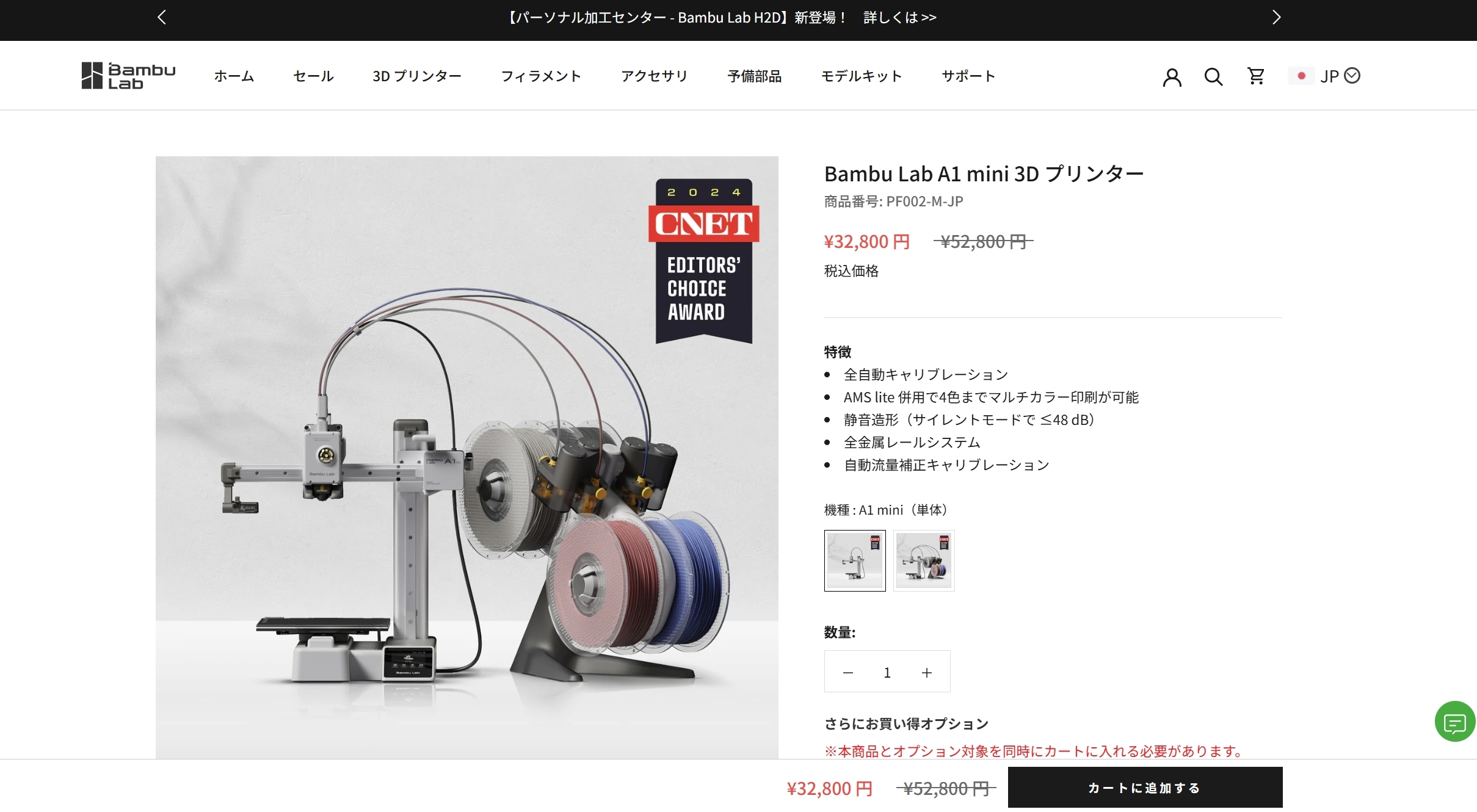Viewport: 1477px width, 812px height.
Task: Click the Bambu Lab logo
Action: [128, 76]
